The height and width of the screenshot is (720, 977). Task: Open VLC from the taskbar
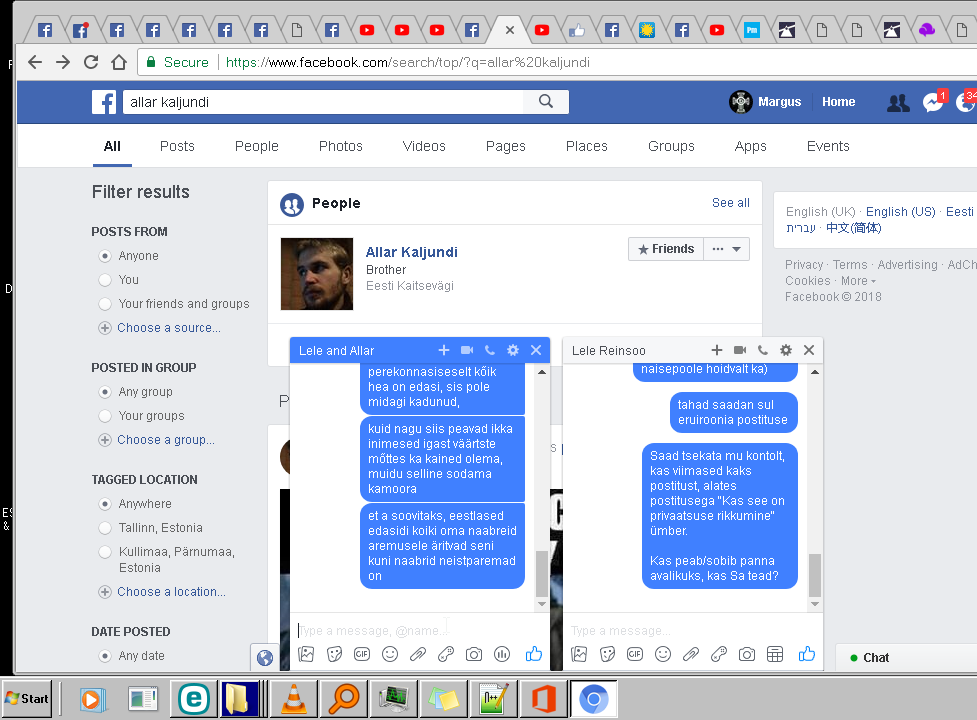coord(293,699)
